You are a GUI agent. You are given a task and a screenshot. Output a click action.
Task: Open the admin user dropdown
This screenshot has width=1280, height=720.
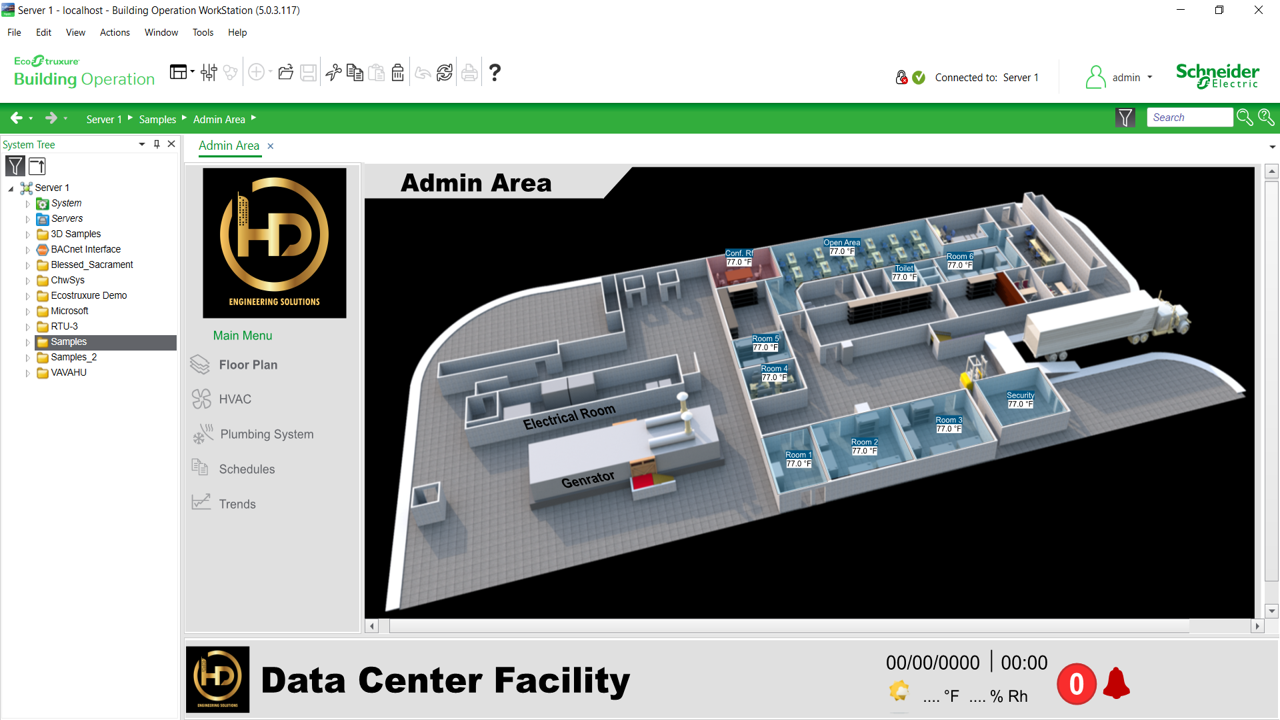1149,78
